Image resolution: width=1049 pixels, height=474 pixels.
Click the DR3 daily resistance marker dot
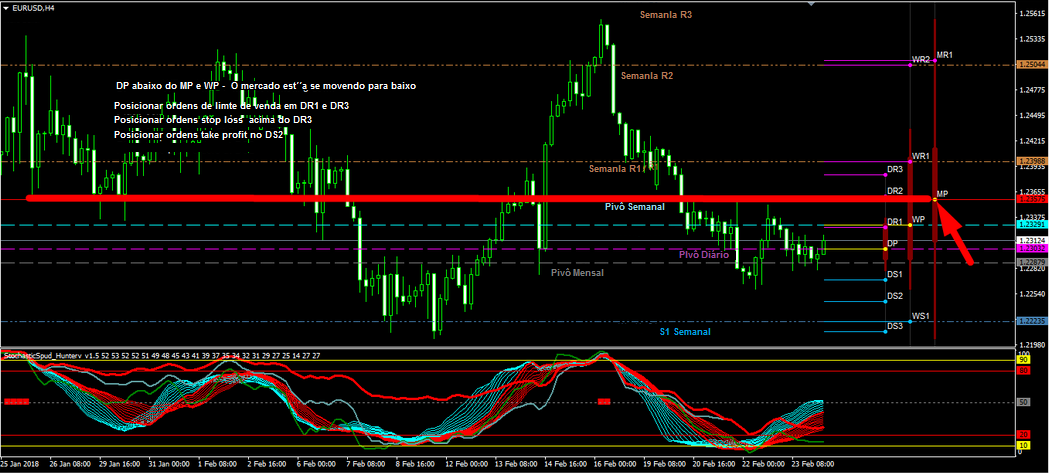(885, 175)
